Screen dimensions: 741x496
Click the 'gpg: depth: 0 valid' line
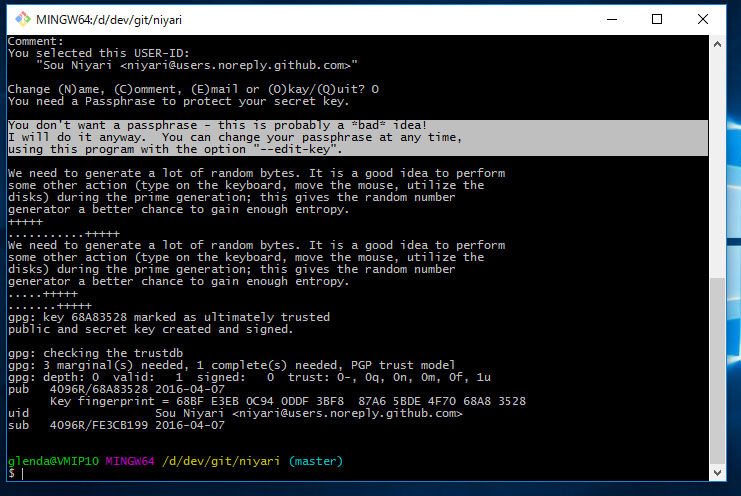click(x=250, y=377)
